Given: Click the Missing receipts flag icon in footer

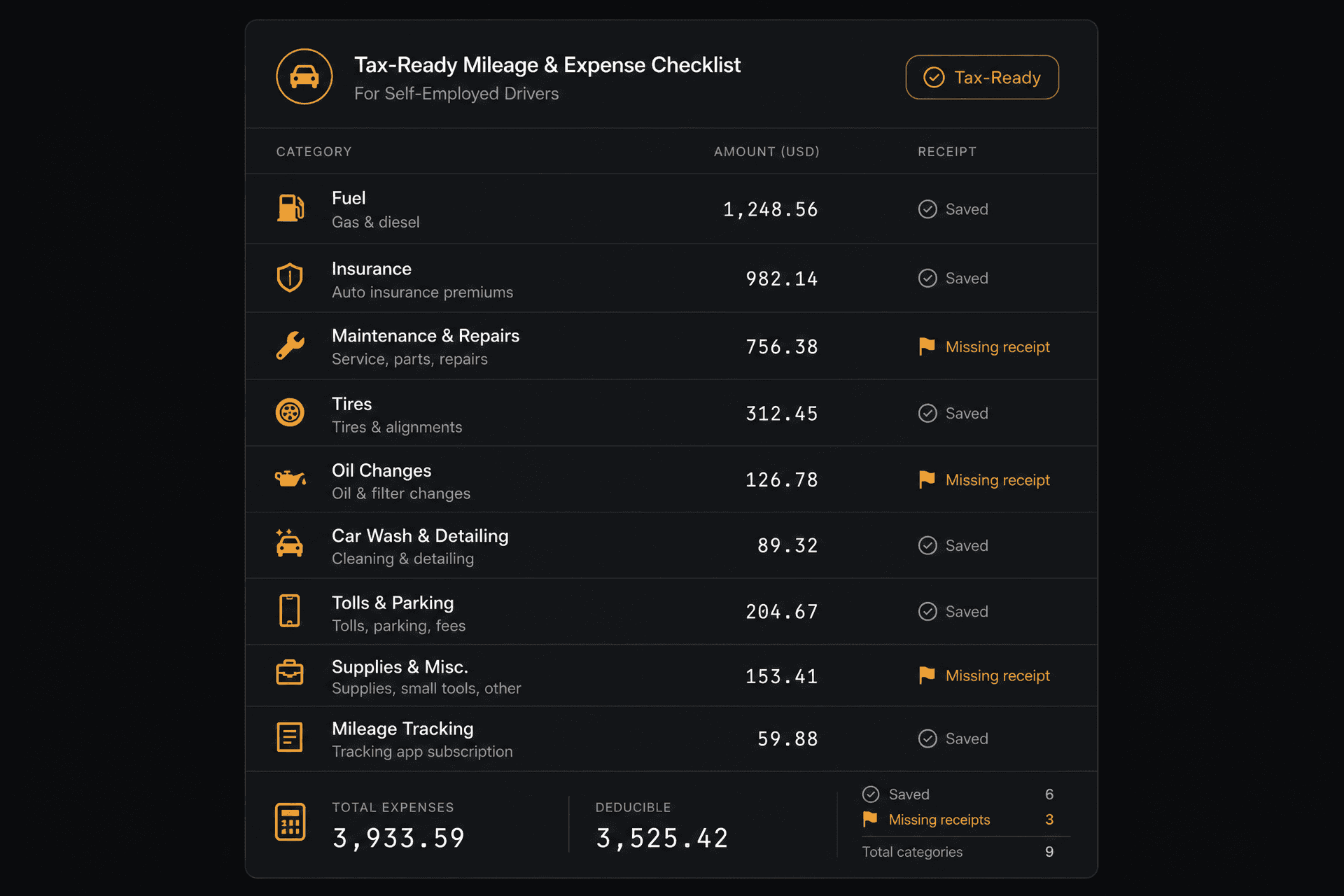Looking at the screenshot, I should point(870,819).
